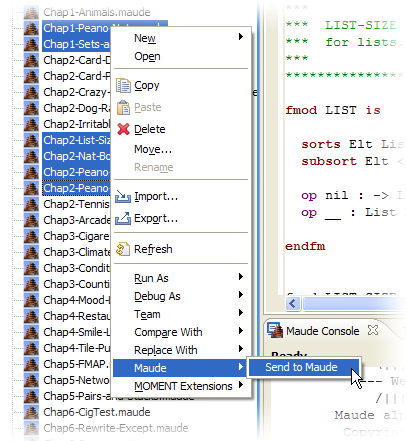Click editor horizontal scrollbar left arrow
The image size is (407, 441).
point(293,304)
